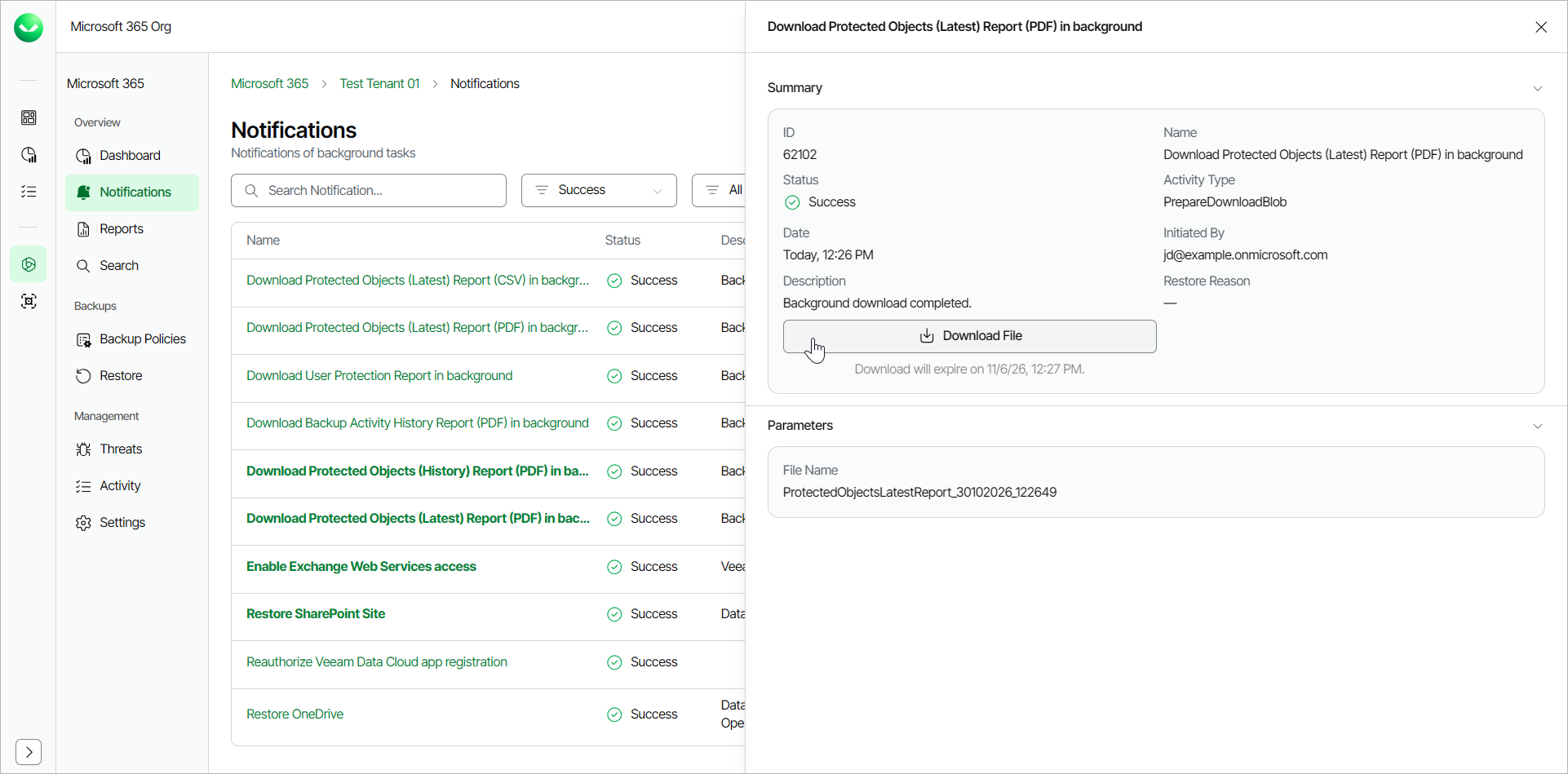This screenshot has height=774, width=1568.
Task: Click the Veeam green logo icon
Action: point(29,28)
